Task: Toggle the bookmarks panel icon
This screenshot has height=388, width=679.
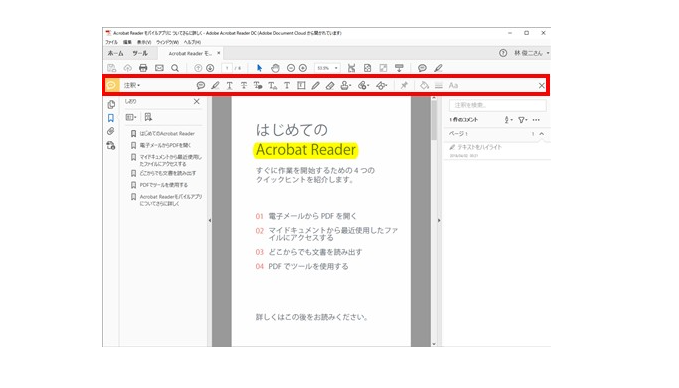Action: (x=111, y=118)
